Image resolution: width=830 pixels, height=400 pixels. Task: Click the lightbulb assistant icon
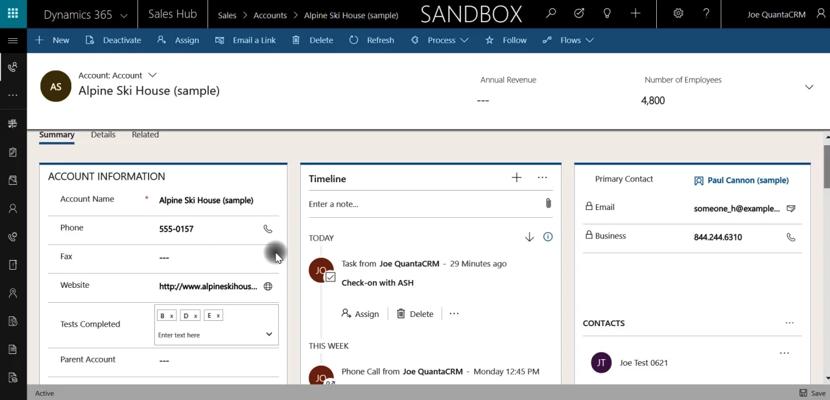[607, 14]
